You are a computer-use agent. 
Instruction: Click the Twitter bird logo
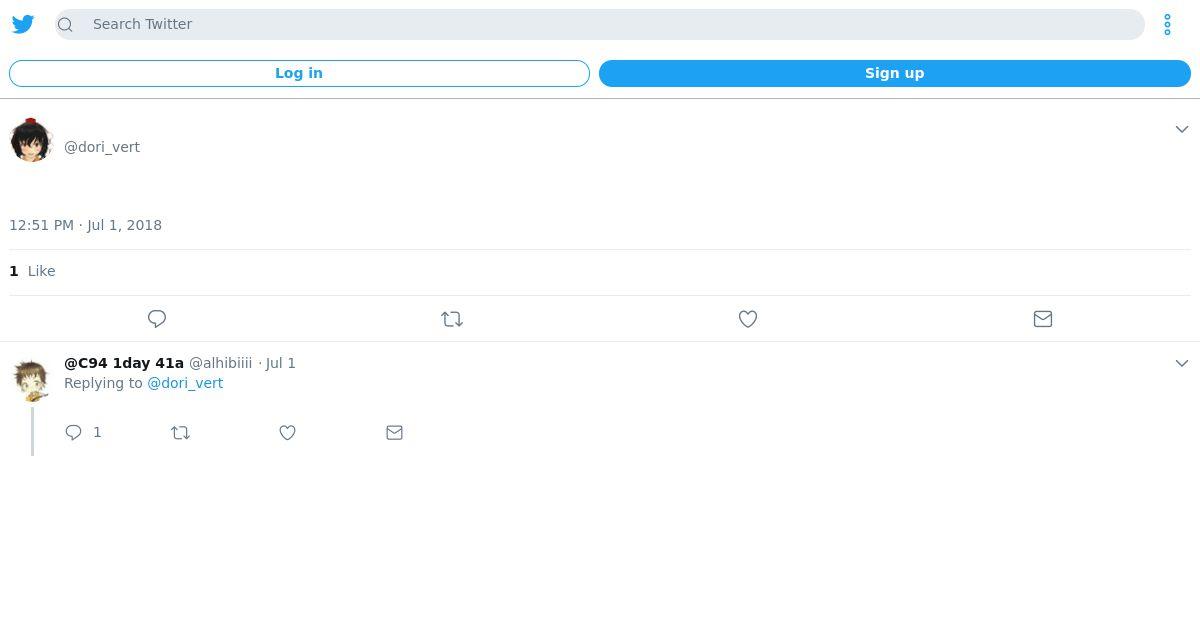coord(23,24)
